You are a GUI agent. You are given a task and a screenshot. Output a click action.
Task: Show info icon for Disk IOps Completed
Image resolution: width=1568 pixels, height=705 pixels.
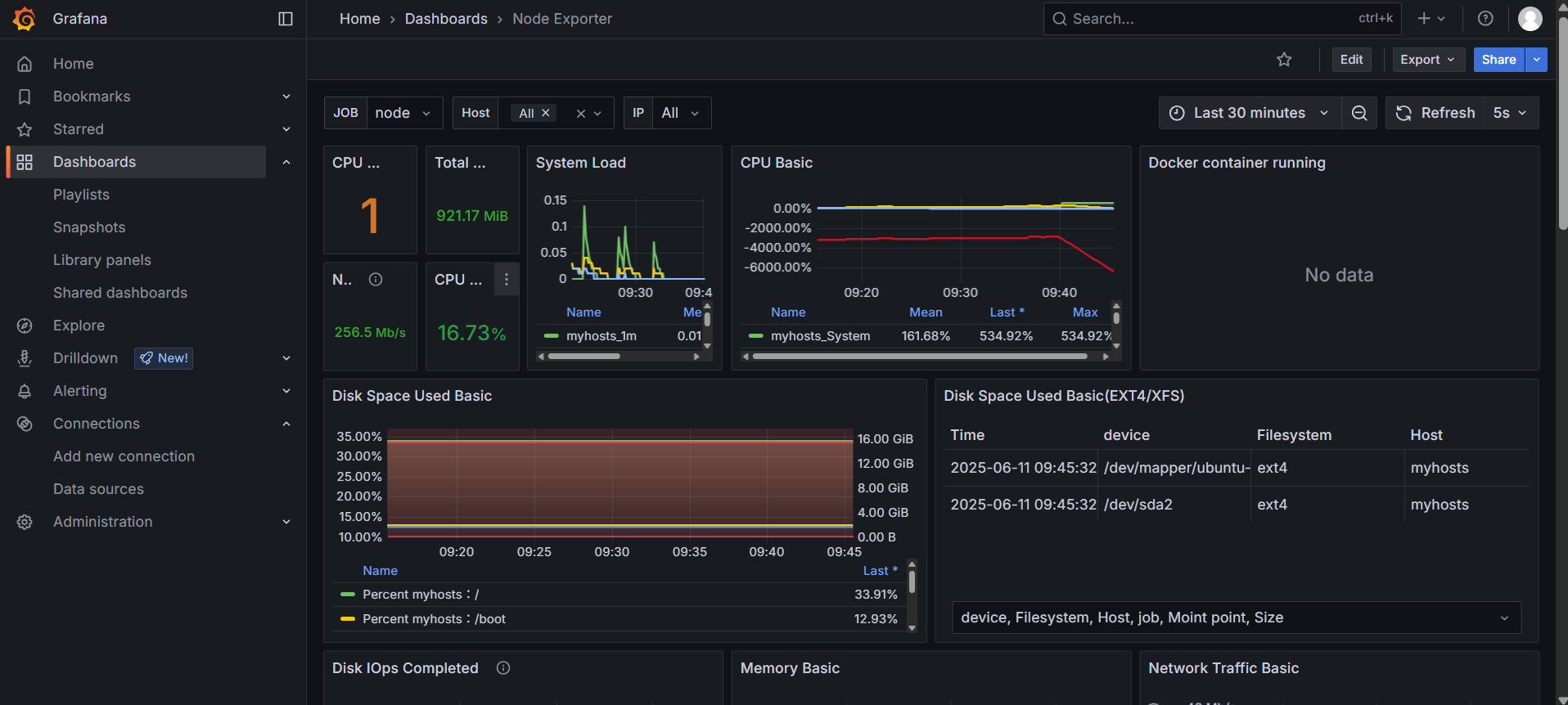[x=503, y=668]
